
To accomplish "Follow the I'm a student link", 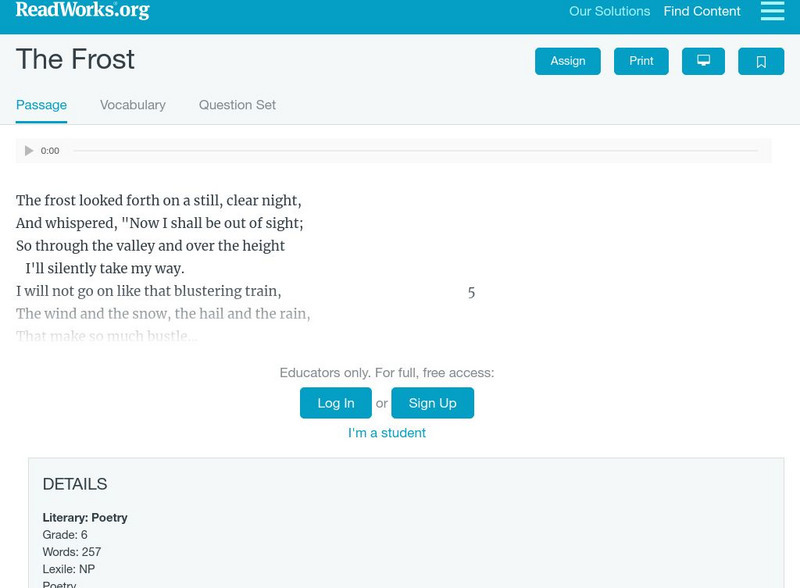I will click(387, 433).
